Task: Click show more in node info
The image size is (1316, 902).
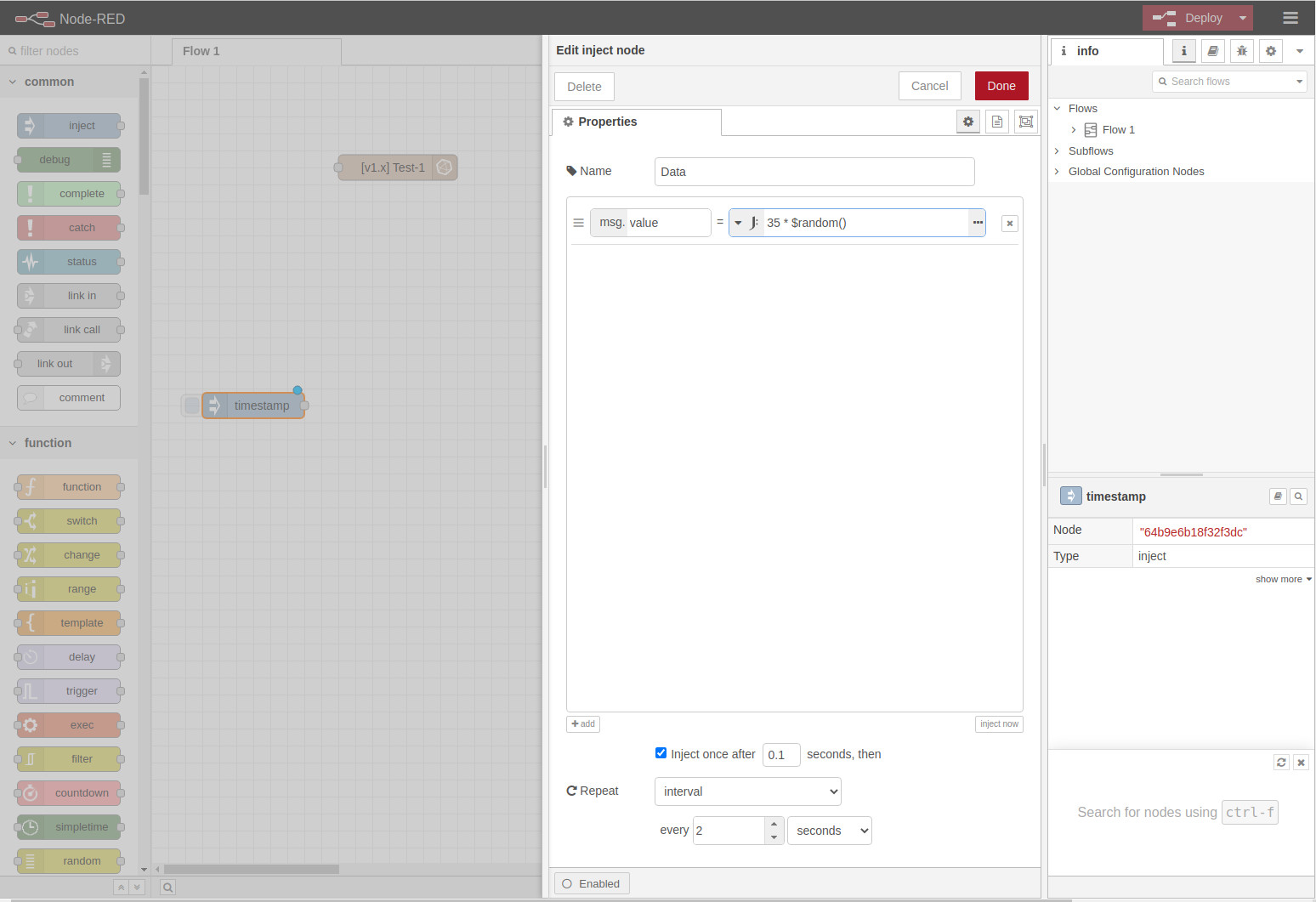Action: click(x=1283, y=579)
